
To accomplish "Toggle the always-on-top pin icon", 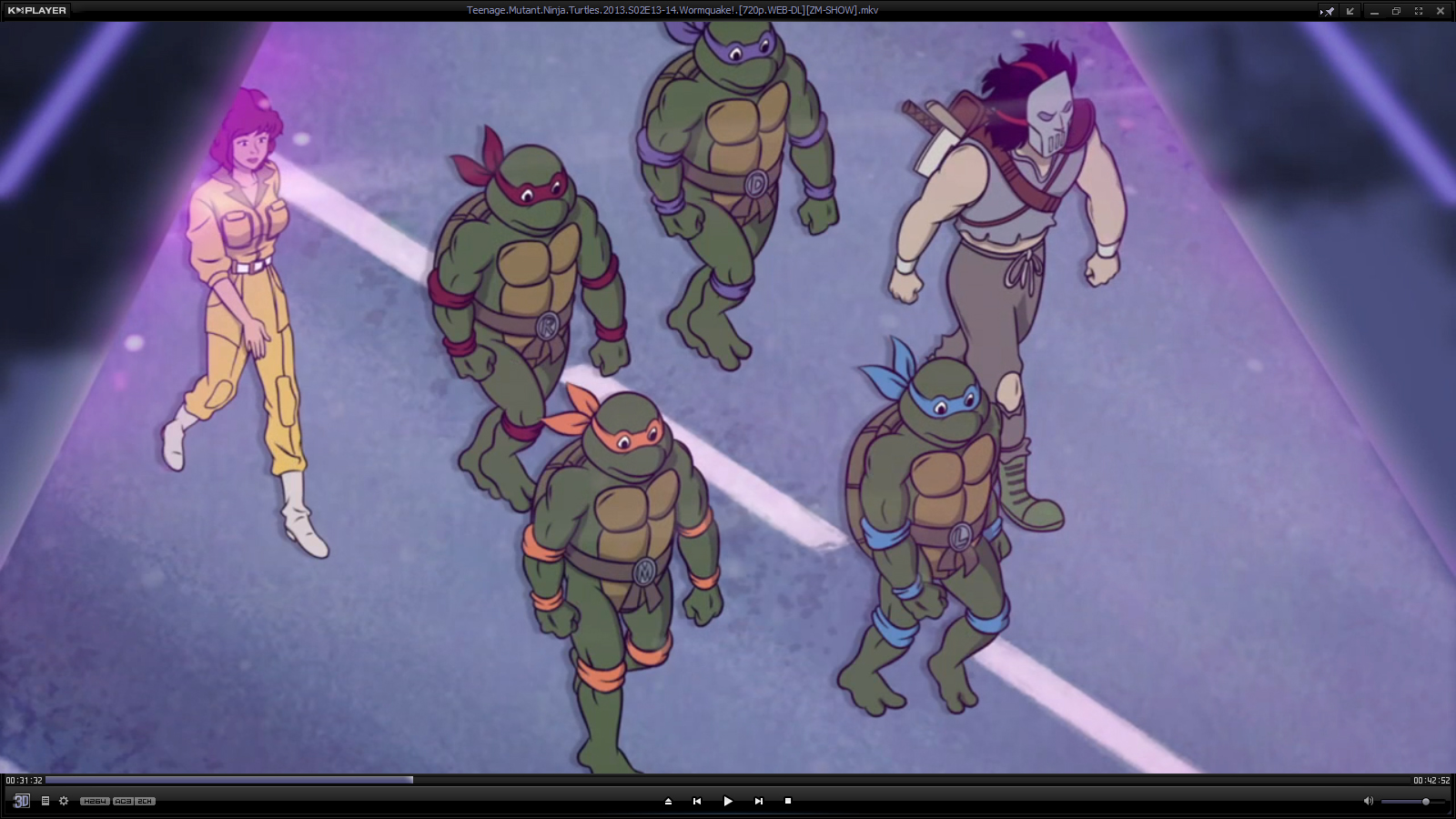I will coord(1328,11).
